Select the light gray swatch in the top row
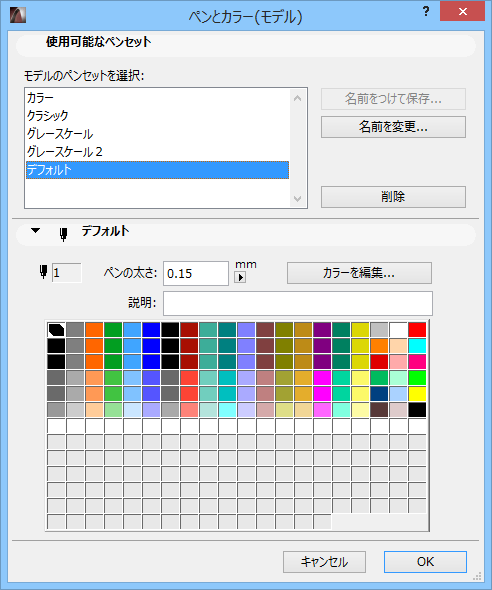This screenshot has height=590, width=492. tap(379, 330)
